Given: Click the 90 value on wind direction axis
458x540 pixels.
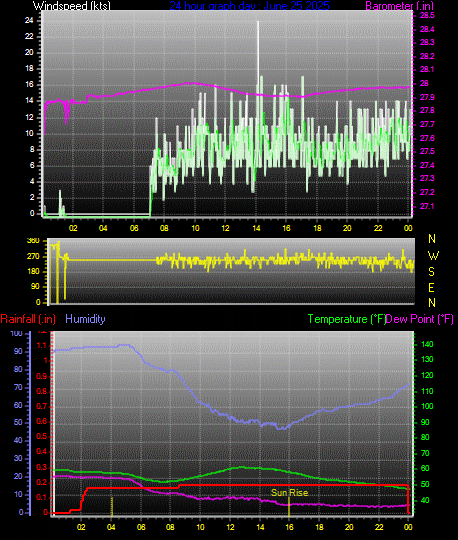Looking at the screenshot, I should (x=35, y=287).
